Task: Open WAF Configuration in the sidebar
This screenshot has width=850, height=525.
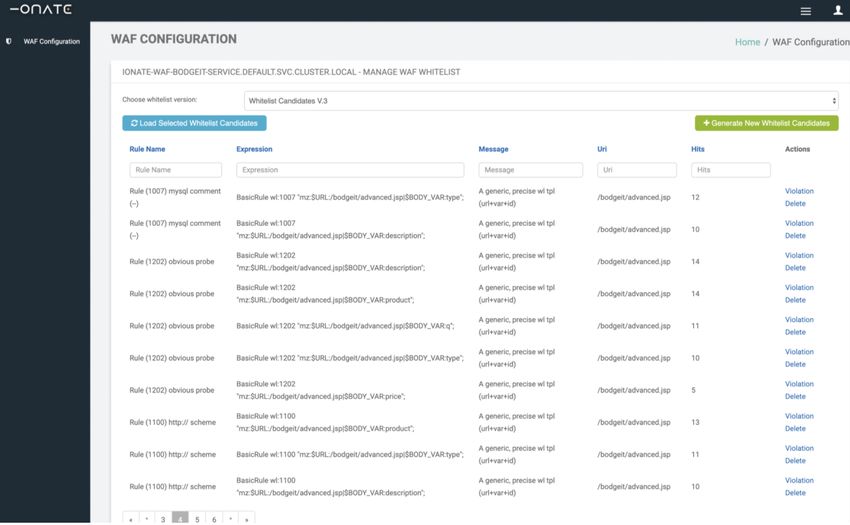Action: tap(51, 41)
